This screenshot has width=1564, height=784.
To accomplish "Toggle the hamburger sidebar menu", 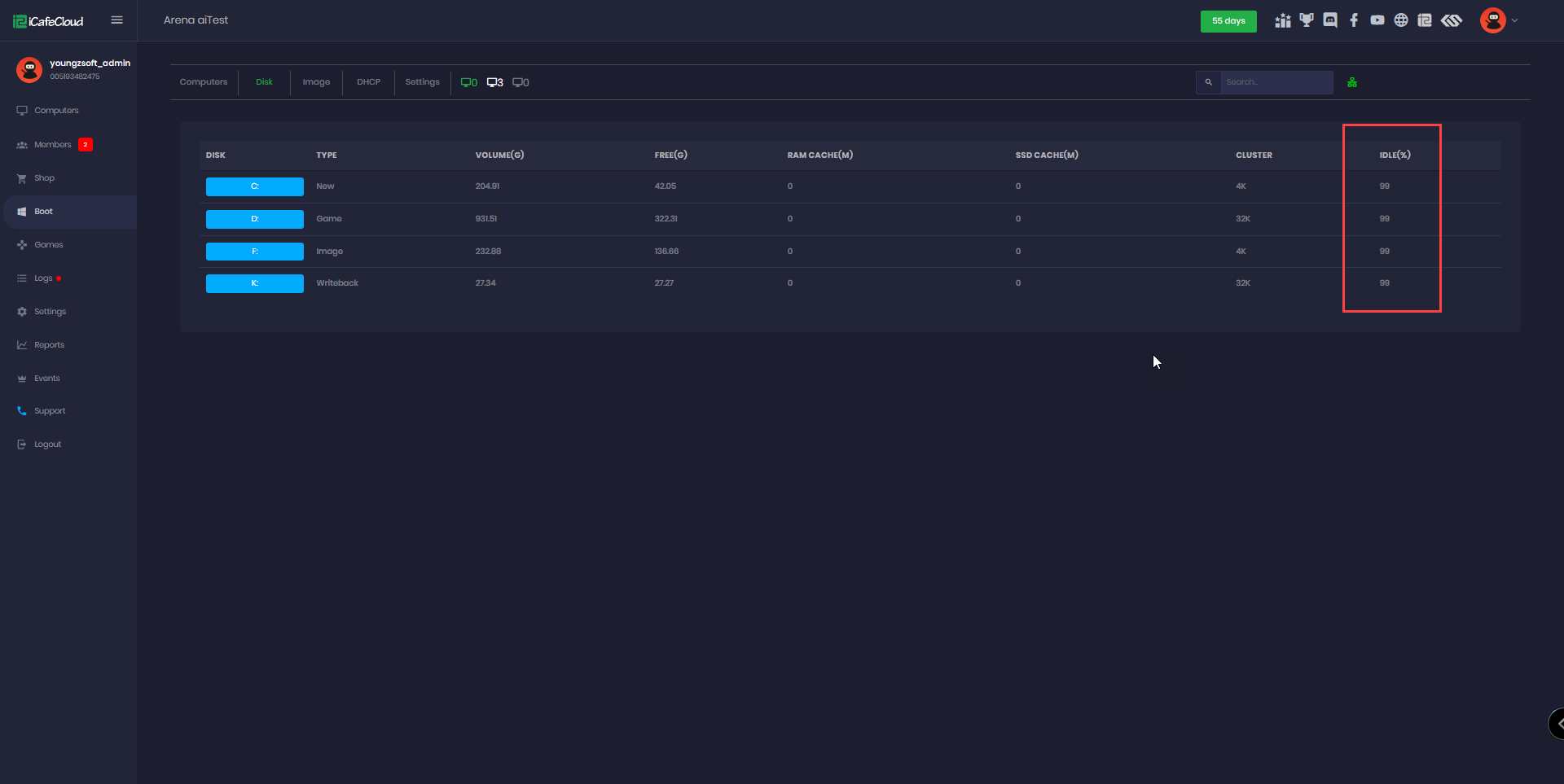I will coord(116,20).
